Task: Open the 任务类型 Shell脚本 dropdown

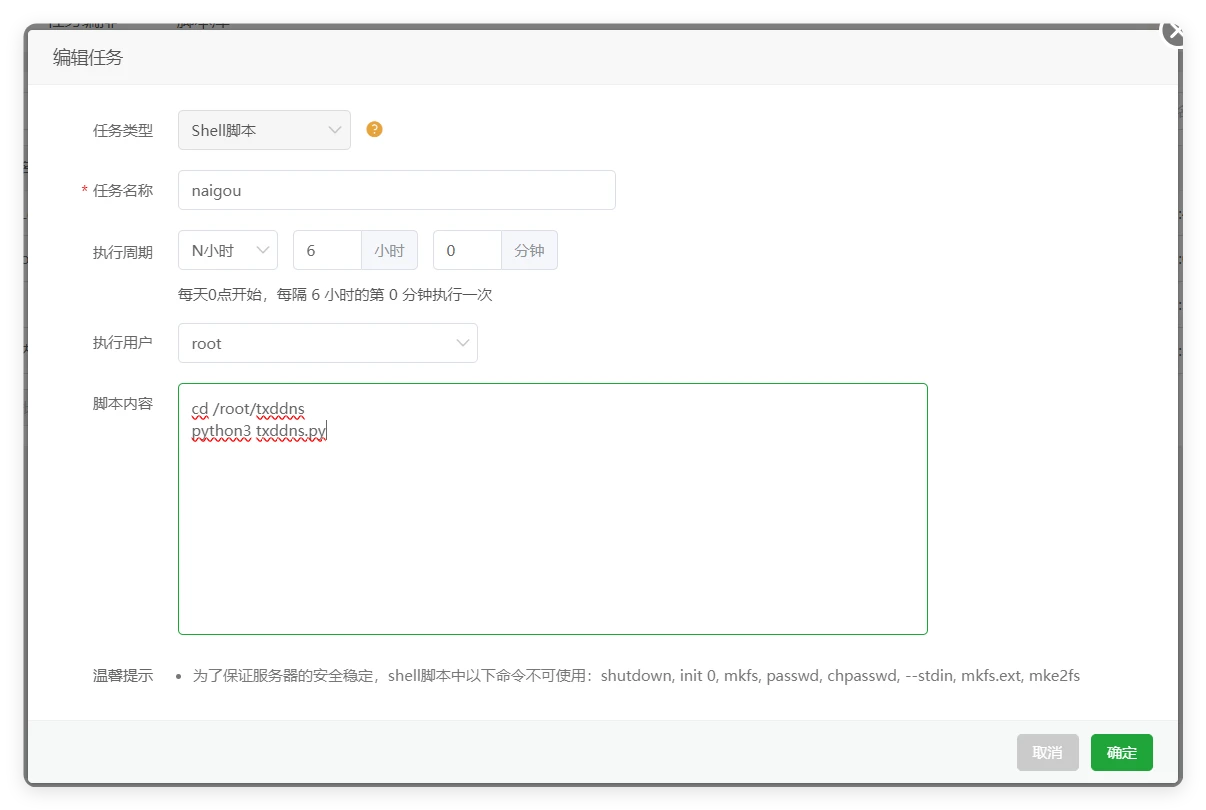Action: pos(264,130)
